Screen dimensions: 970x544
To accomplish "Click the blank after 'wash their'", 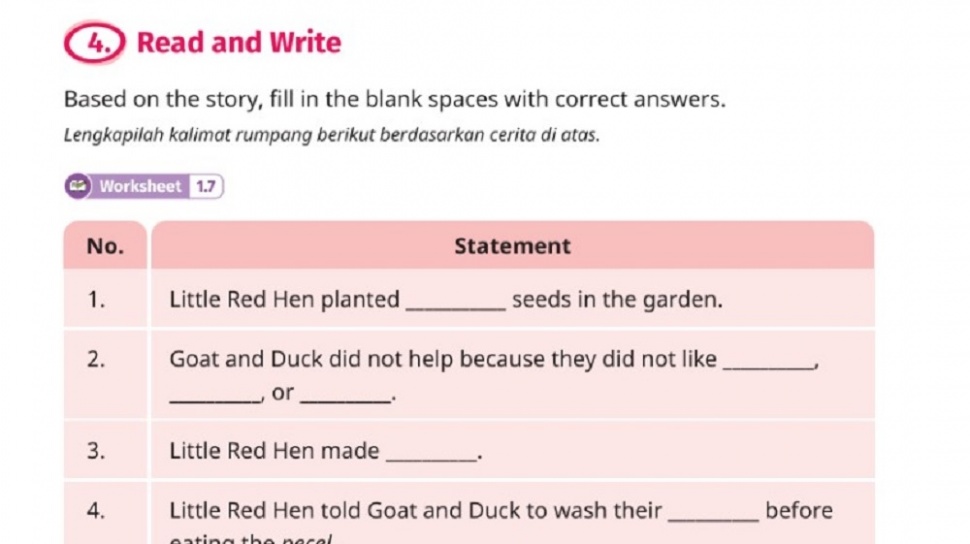I will pos(713,514).
